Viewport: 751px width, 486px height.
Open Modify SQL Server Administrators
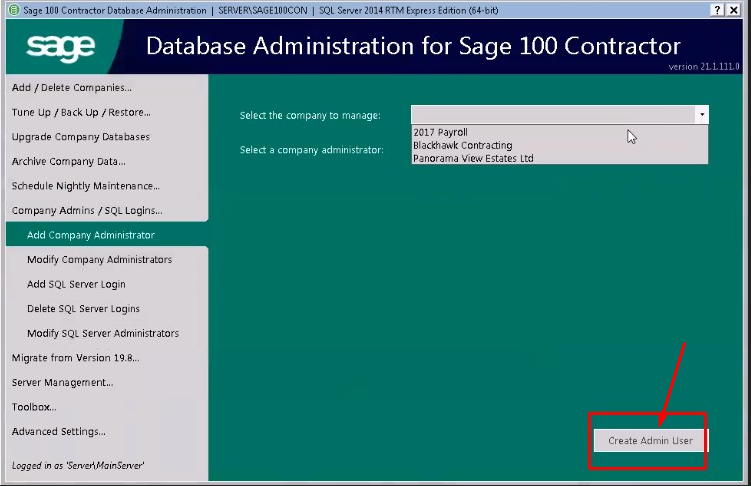(103, 333)
